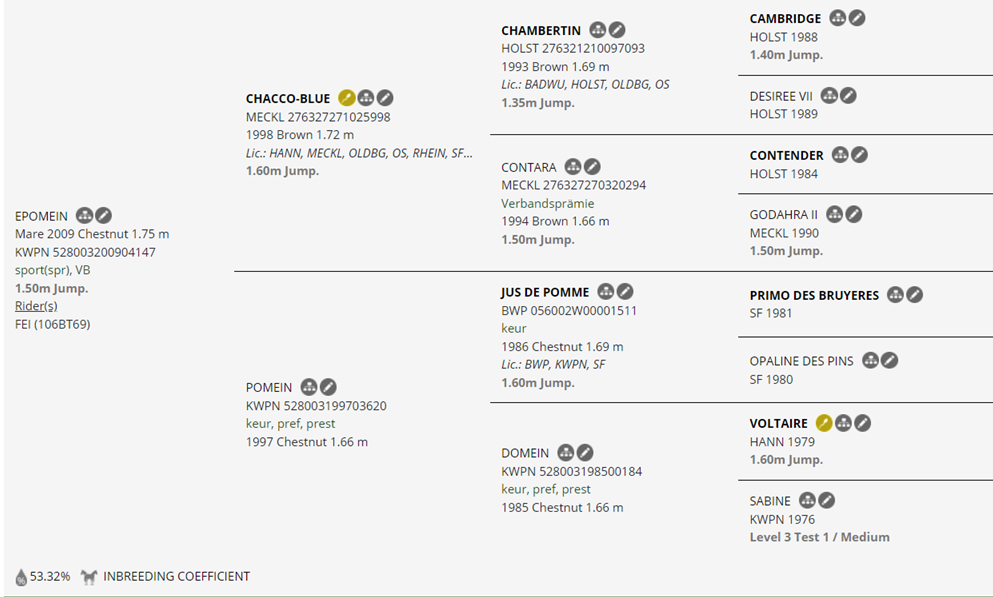
Task: Click the blood percentage droplet icon
Action: point(21,577)
